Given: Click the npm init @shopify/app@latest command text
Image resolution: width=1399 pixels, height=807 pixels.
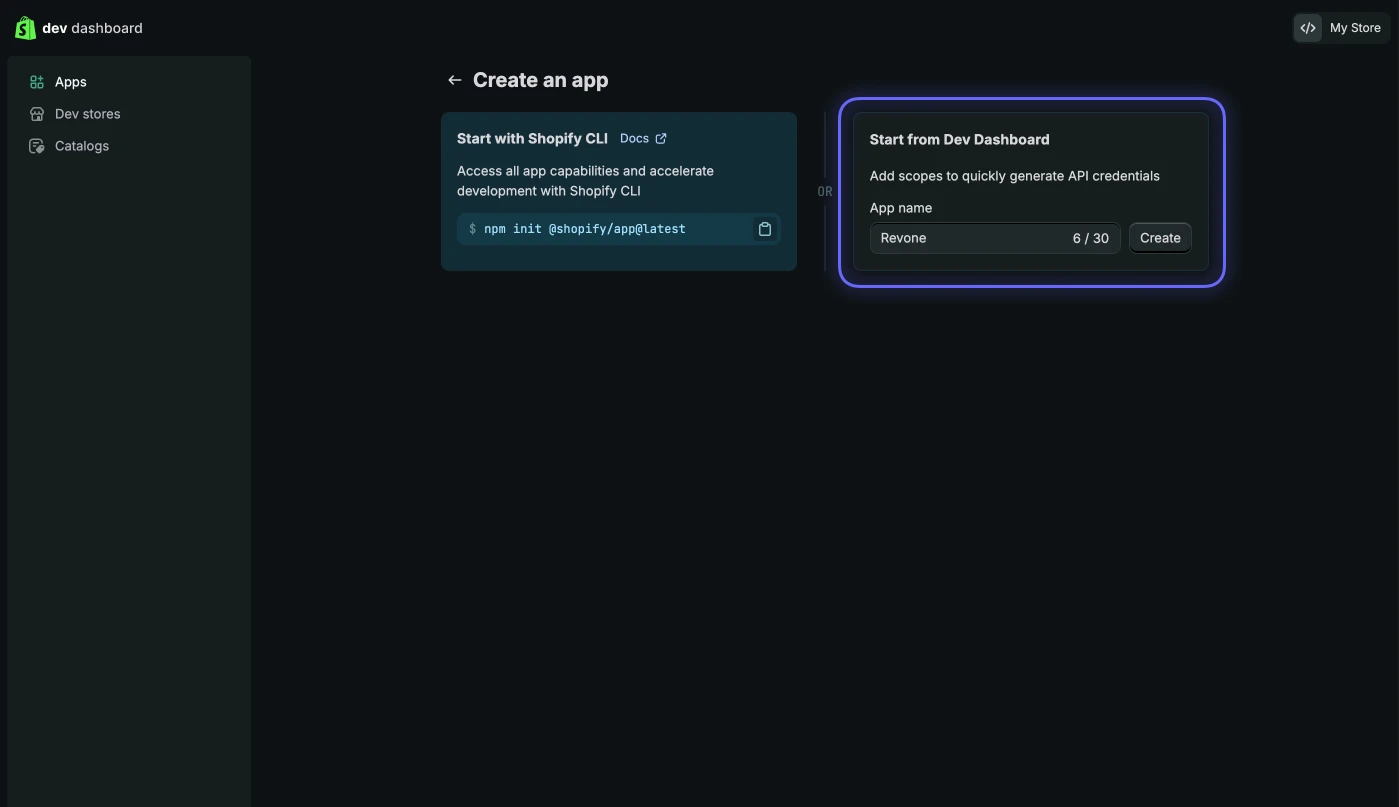Looking at the screenshot, I should coord(585,229).
